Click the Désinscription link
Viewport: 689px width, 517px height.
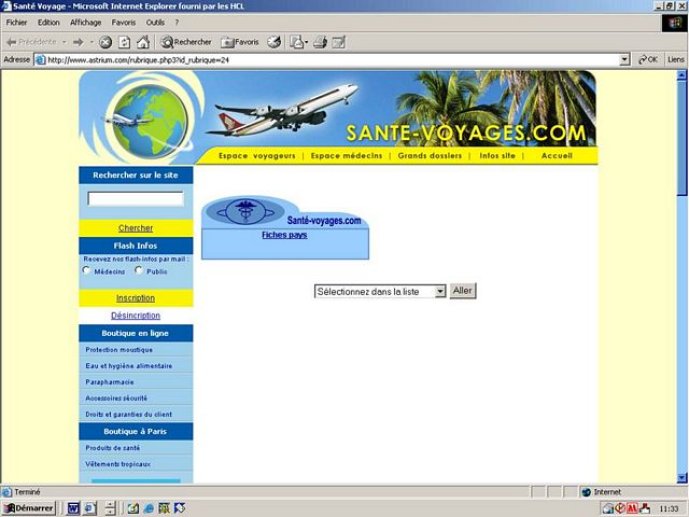coord(135,315)
